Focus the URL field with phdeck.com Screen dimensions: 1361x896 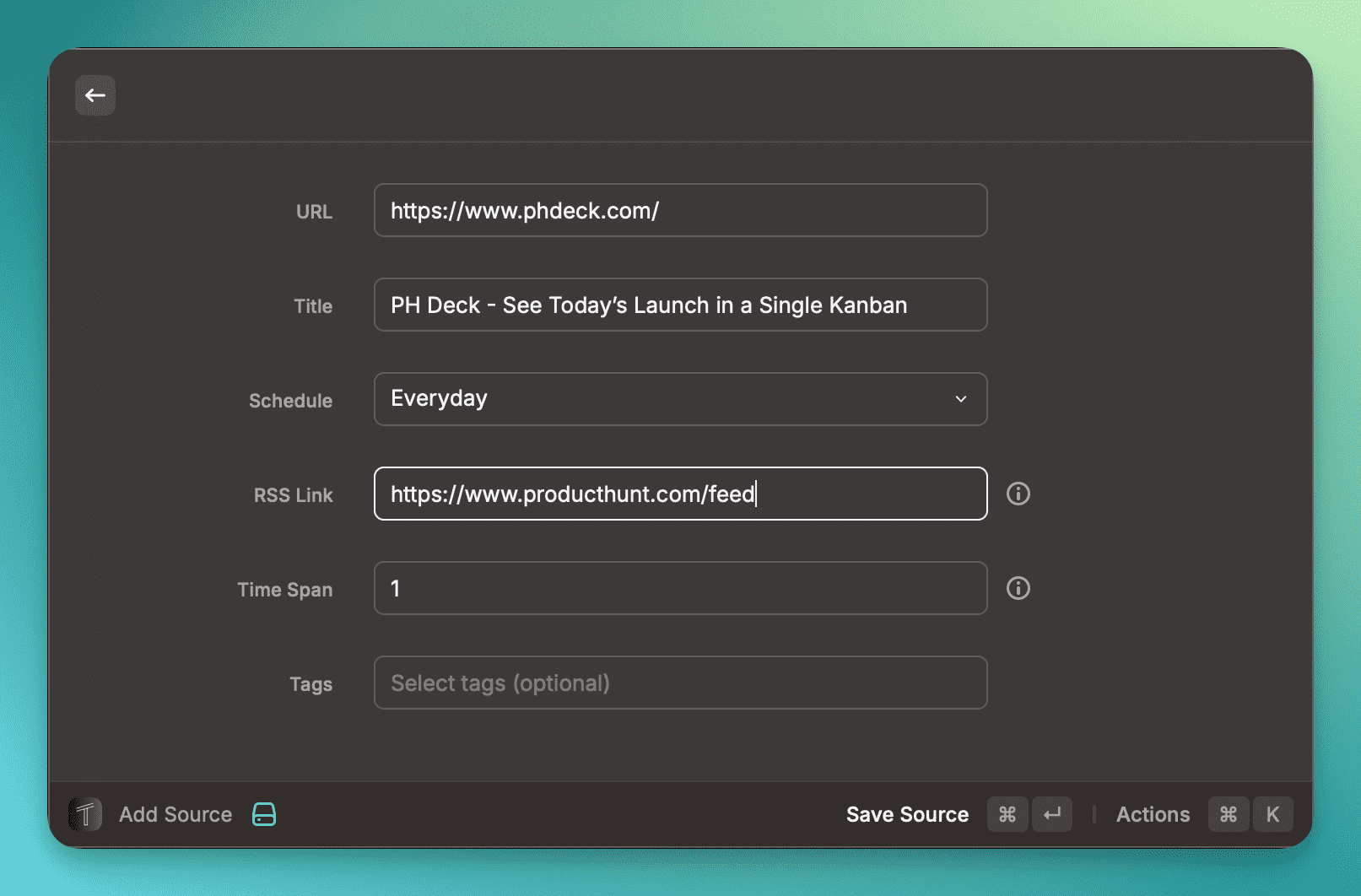point(680,210)
